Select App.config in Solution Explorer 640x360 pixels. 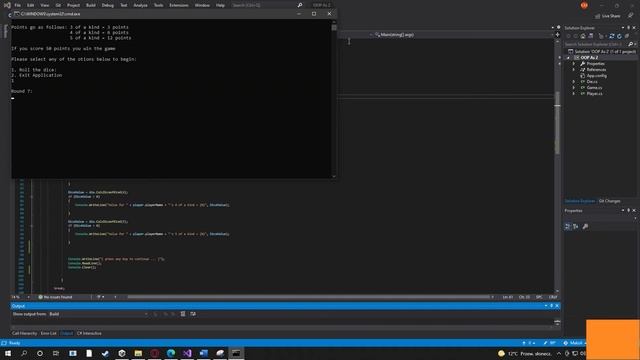pyautogui.click(x=596, y=76)
